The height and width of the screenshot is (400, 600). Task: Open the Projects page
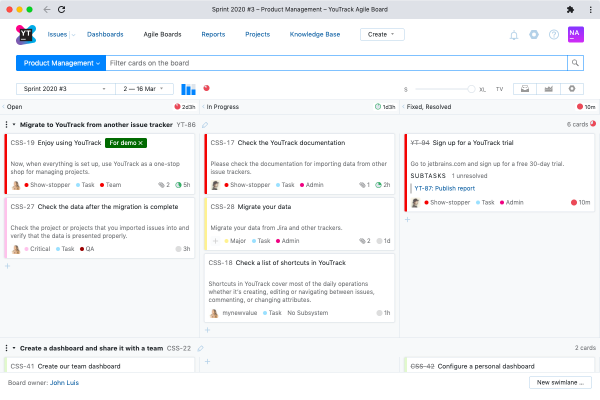(258, 34)
